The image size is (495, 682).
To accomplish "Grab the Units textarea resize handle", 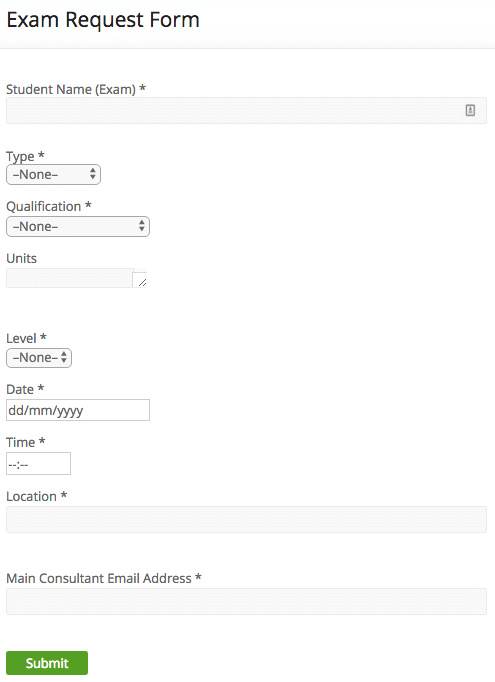I will (x=142, y=283).
